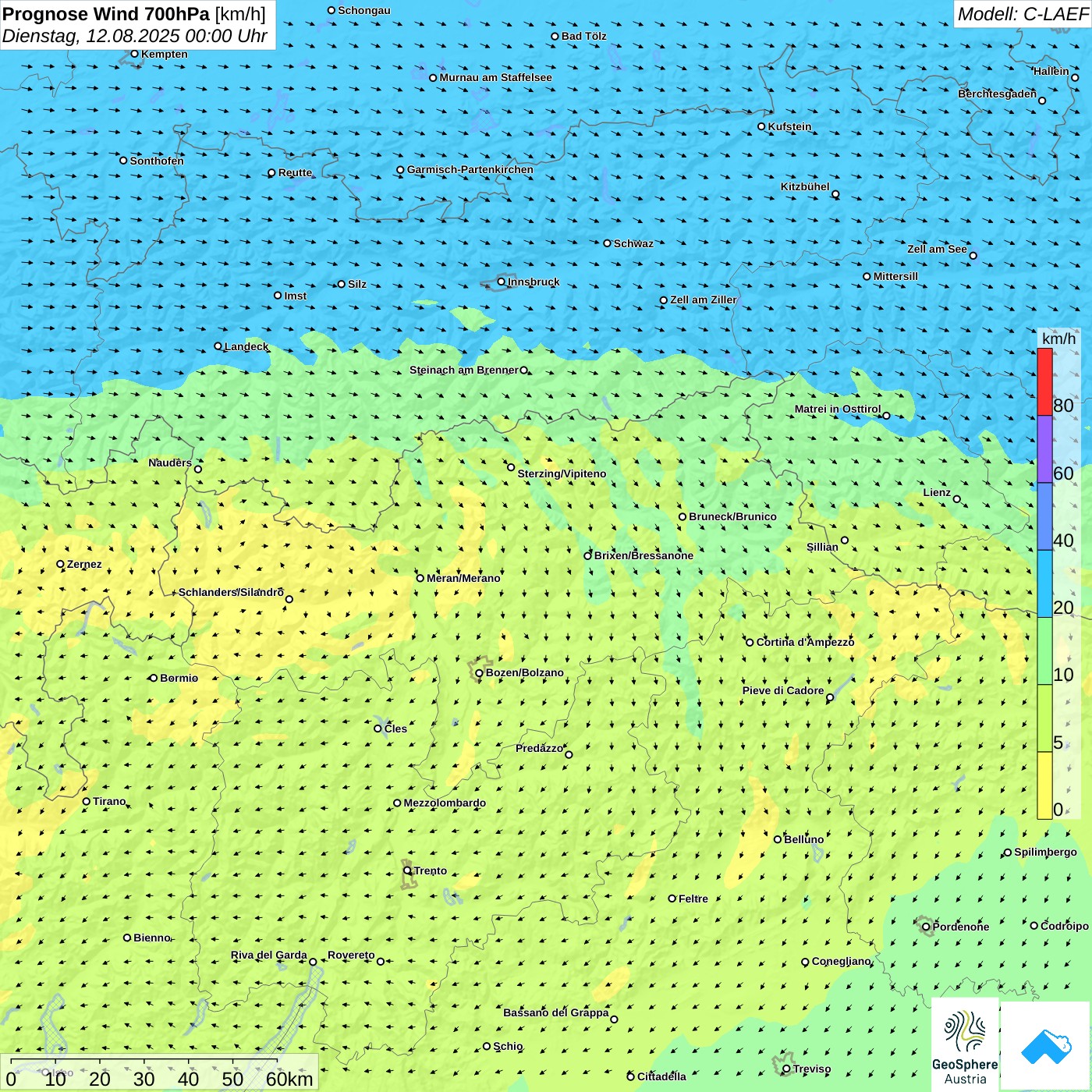Viewport: 1092px width, 1092px height.
Task: Click the purple 60 km/h legend color
Action: [x=1044, y=449]
